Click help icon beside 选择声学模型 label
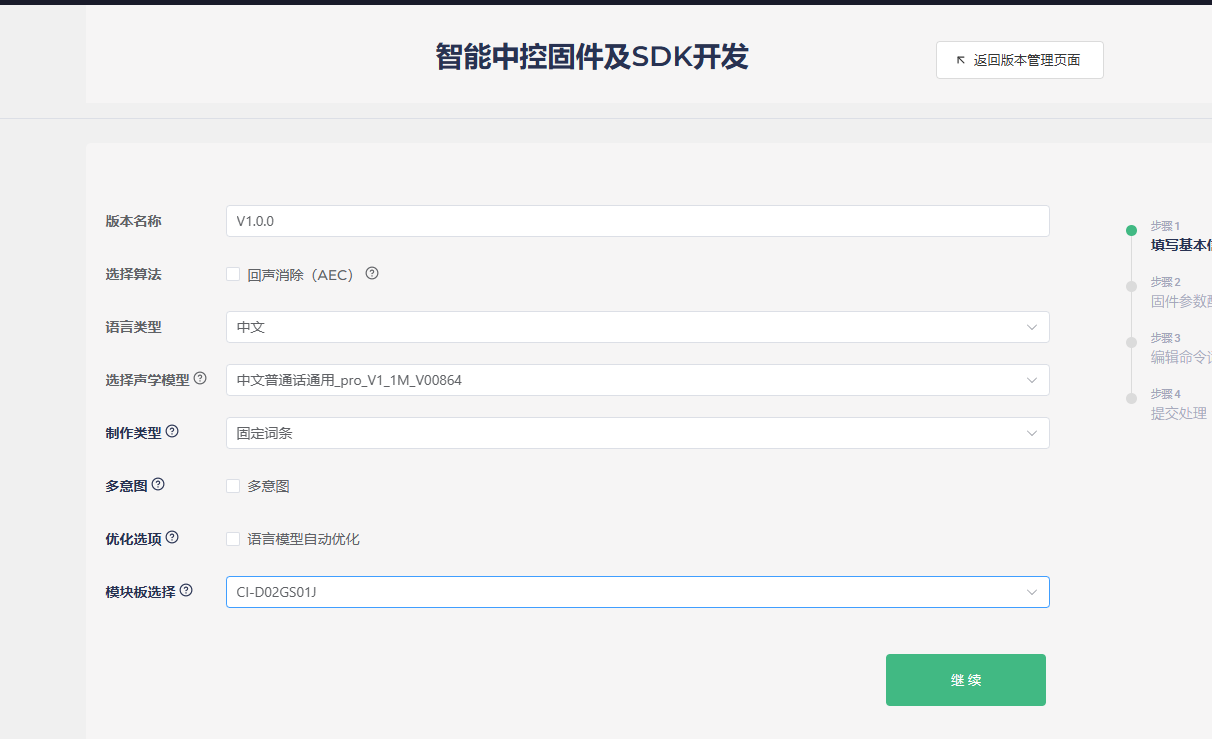 pos(200,378)
